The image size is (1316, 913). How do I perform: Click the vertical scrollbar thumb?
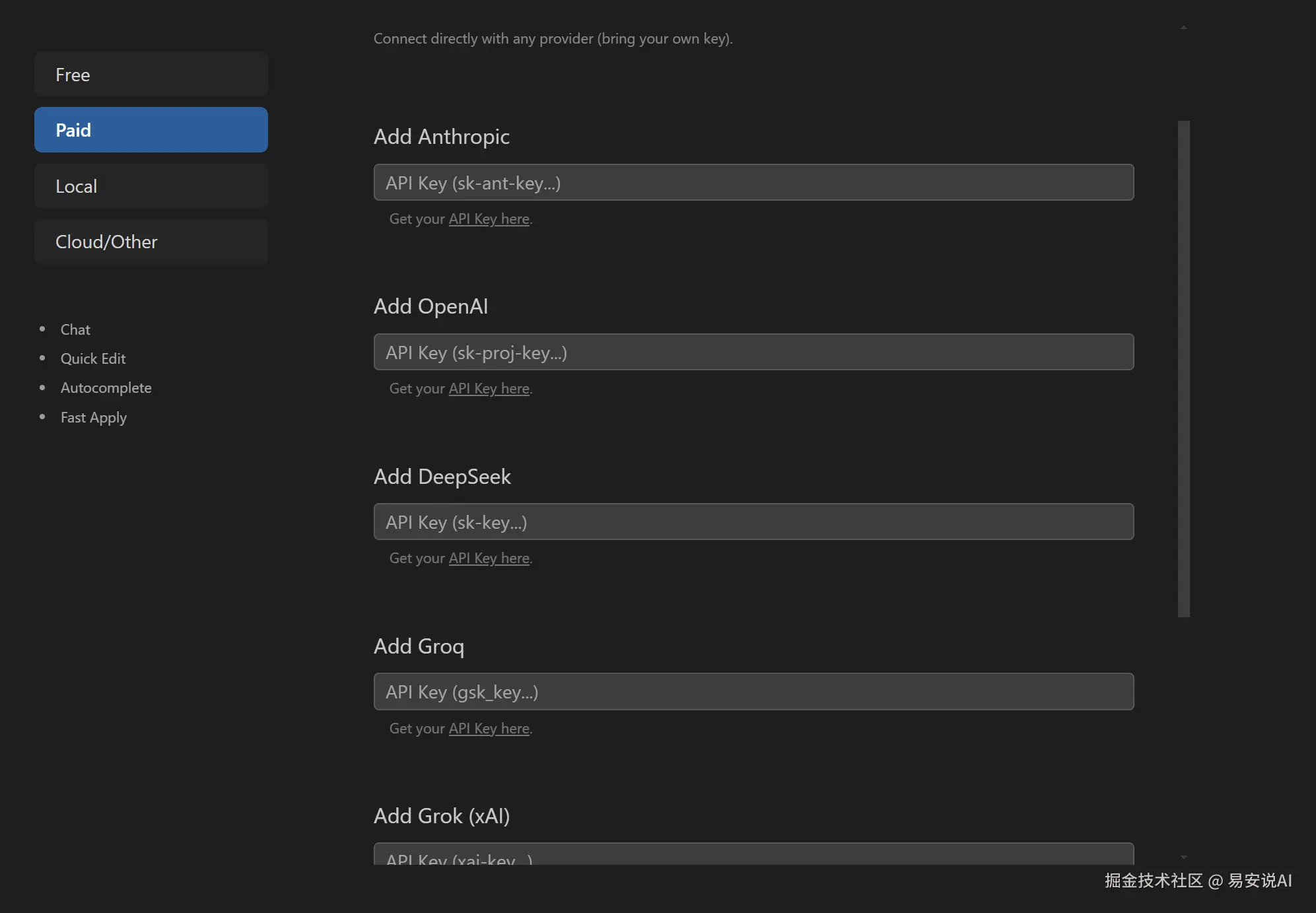pos(1183,368)
